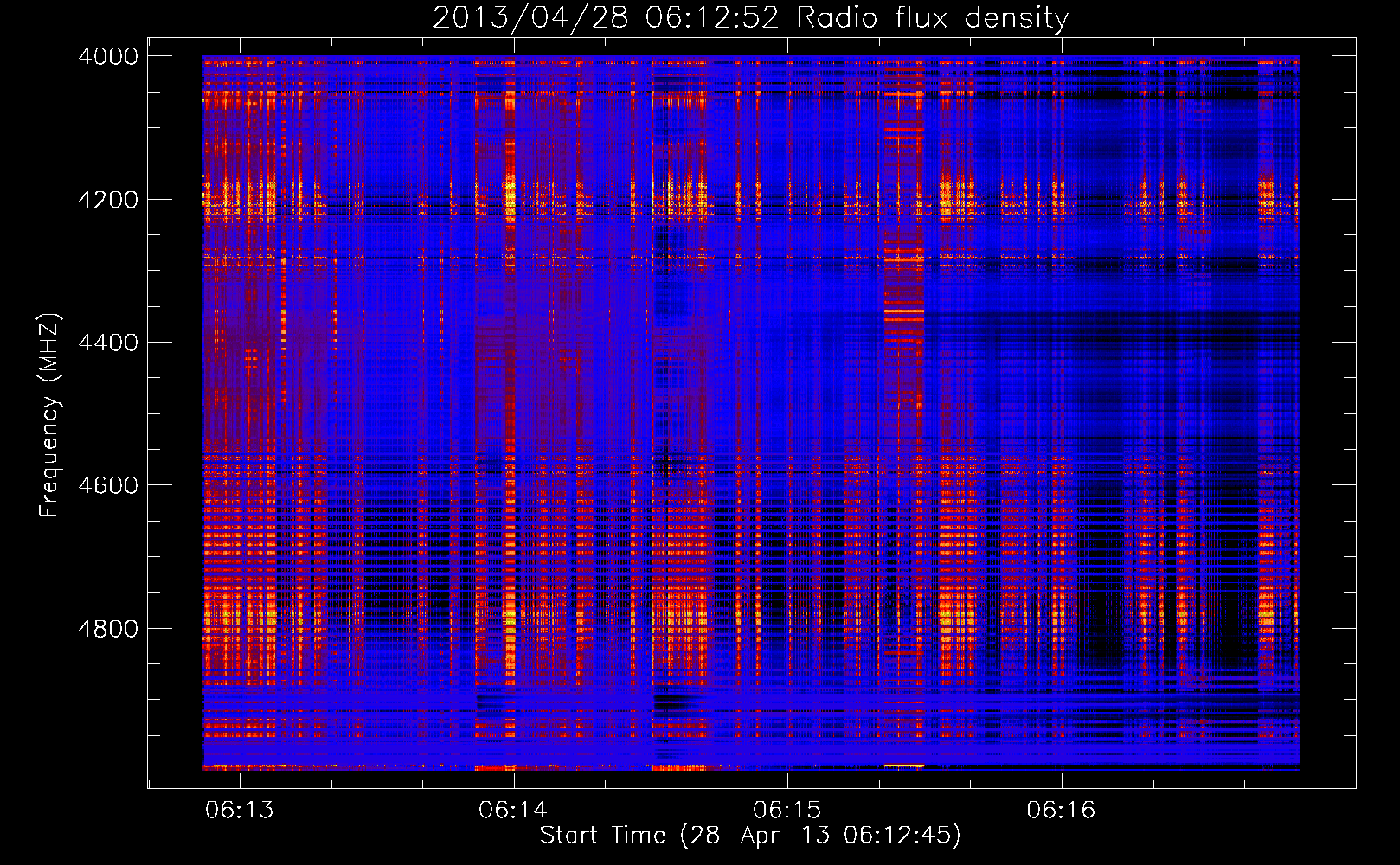The width and height of the screenshot is (1400, 865).
Task: Click the 06:16 time tick label
Action: (1062, 811)
